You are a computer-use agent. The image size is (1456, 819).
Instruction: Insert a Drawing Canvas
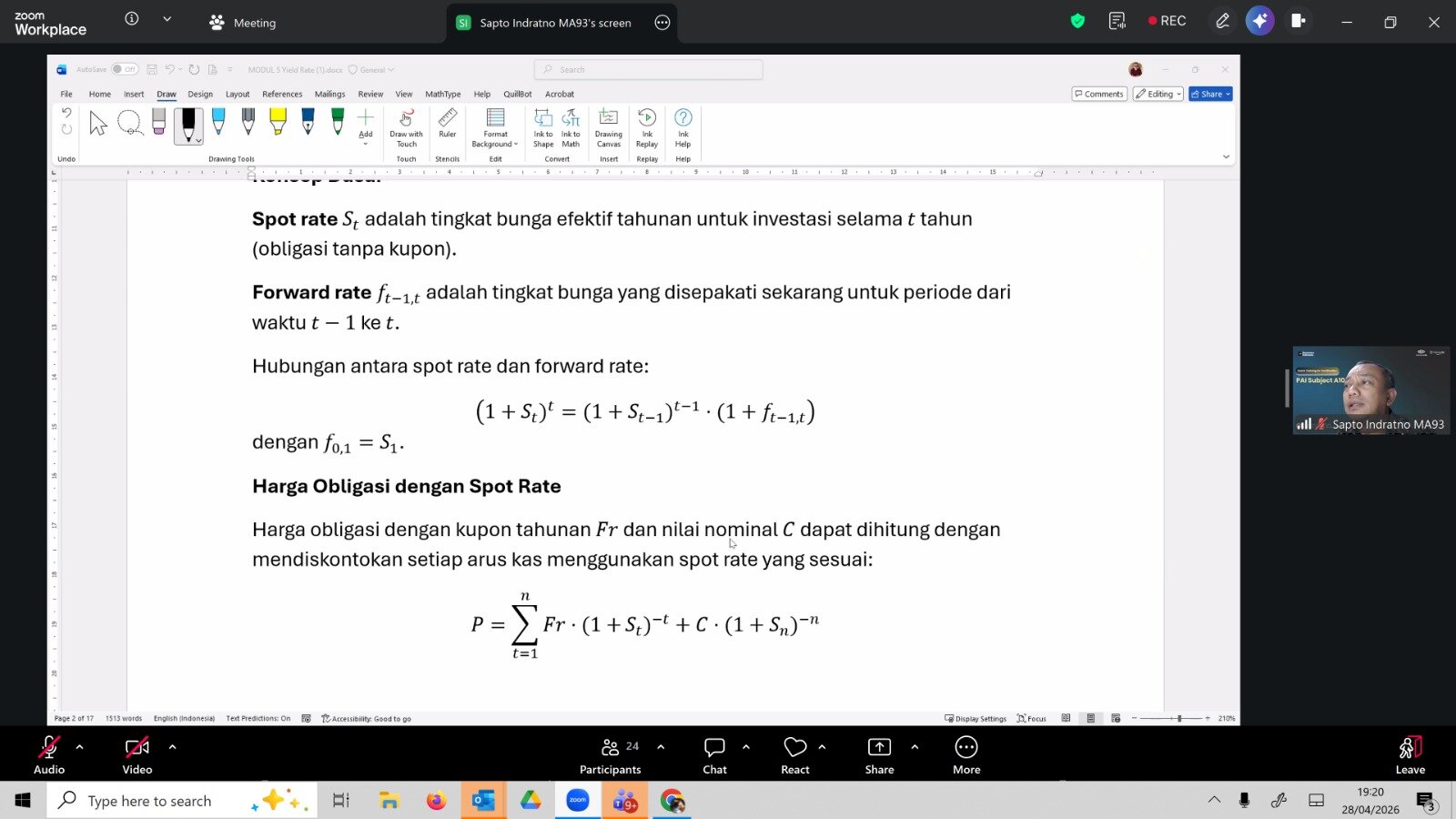[609, 128]
